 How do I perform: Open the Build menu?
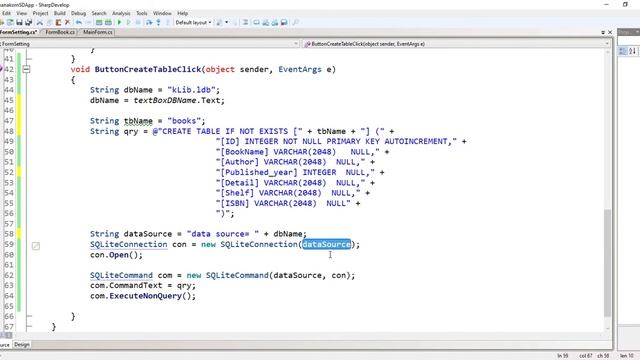(x=60, y=13)
